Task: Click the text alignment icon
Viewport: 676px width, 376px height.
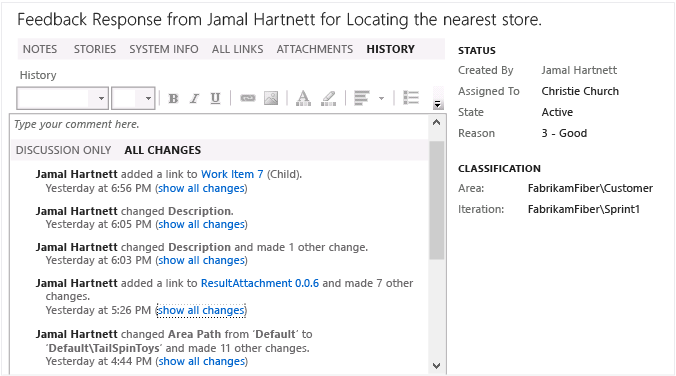Action: click(x=361, y=98)
